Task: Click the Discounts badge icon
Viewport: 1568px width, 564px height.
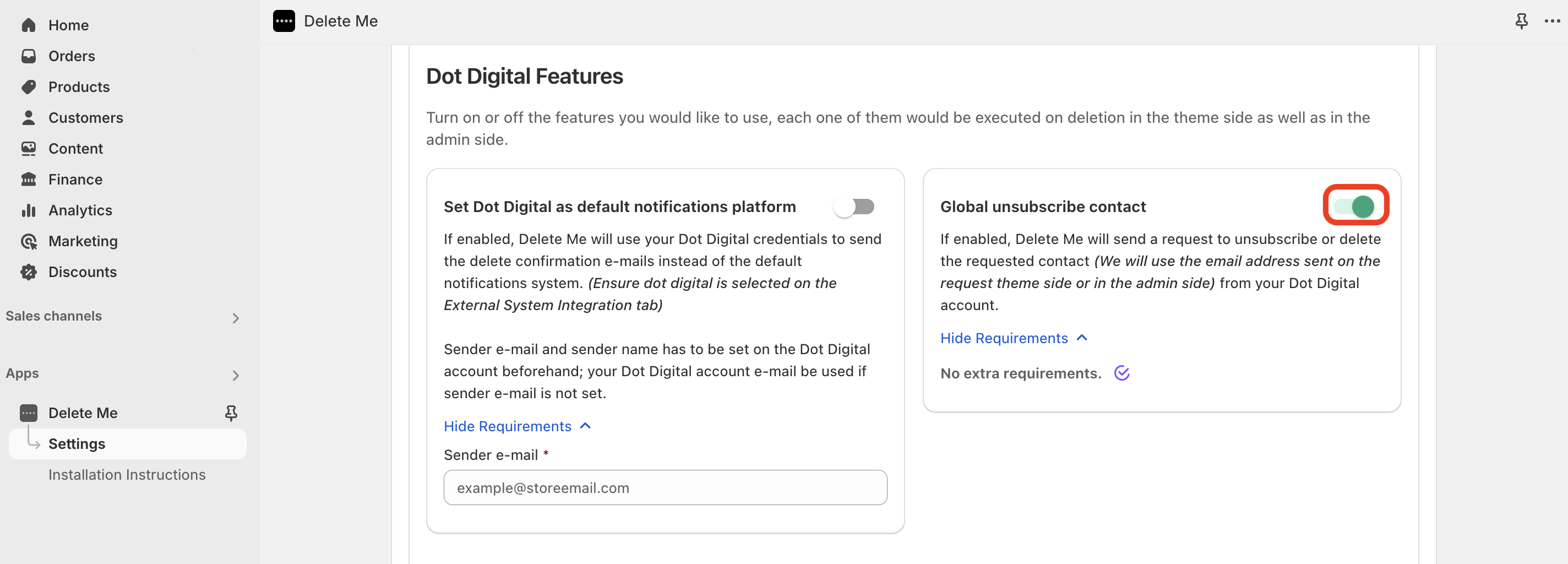Action: coord(29,272)
